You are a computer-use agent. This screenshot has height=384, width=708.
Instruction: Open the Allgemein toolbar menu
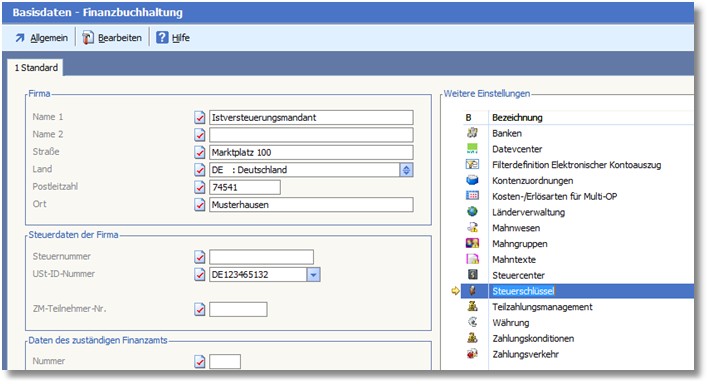(42, 38)
